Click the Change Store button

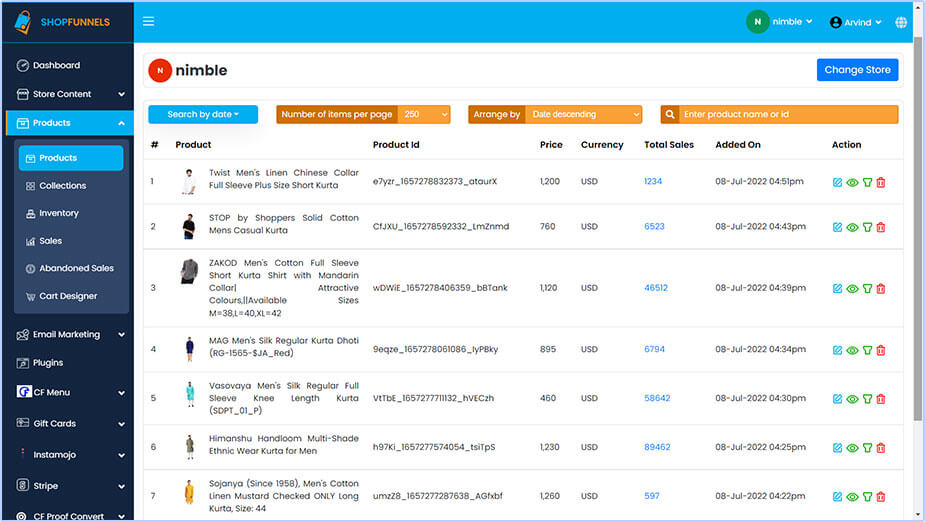coord(857,70)
